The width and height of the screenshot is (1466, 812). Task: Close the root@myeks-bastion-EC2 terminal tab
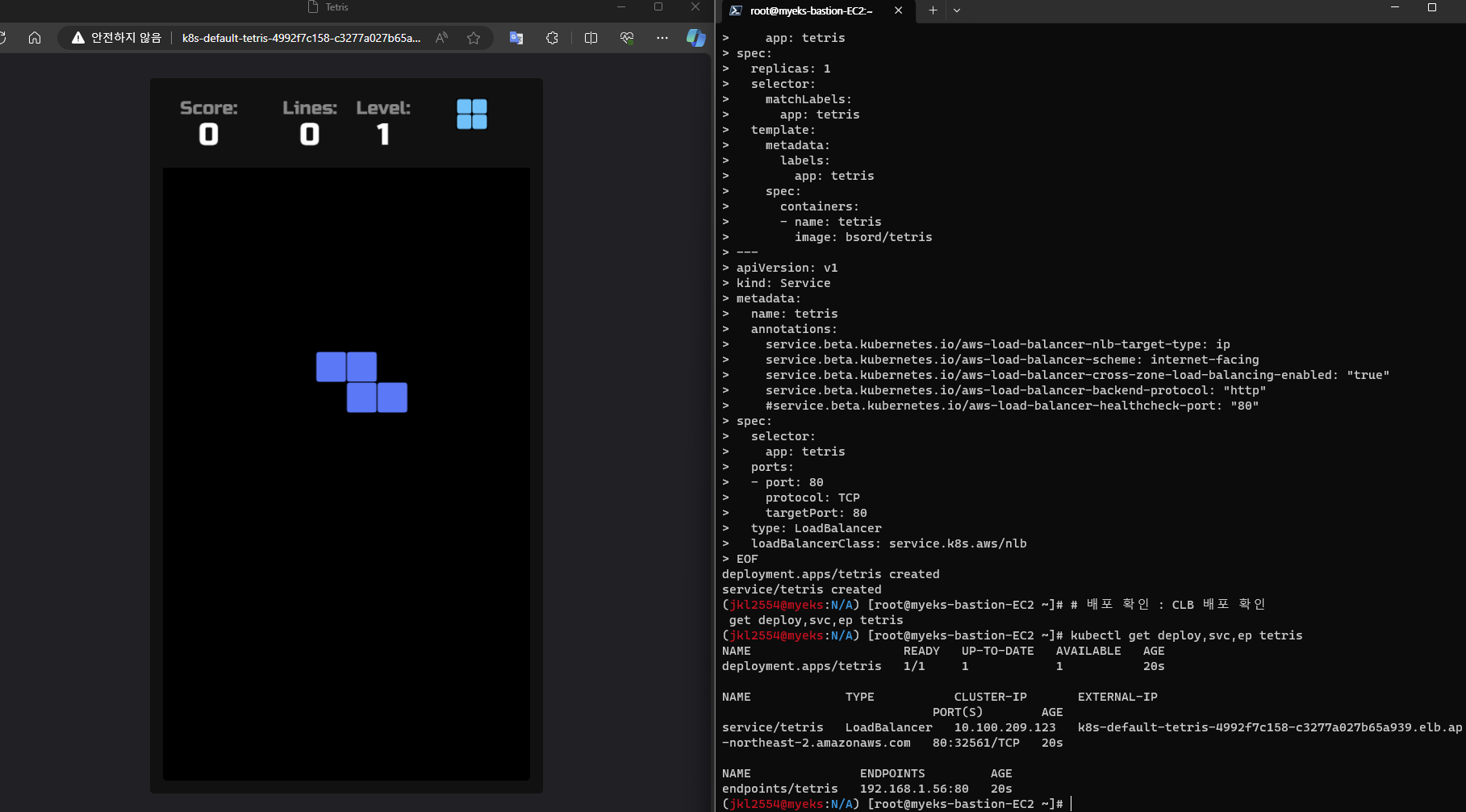click(898, 10)
